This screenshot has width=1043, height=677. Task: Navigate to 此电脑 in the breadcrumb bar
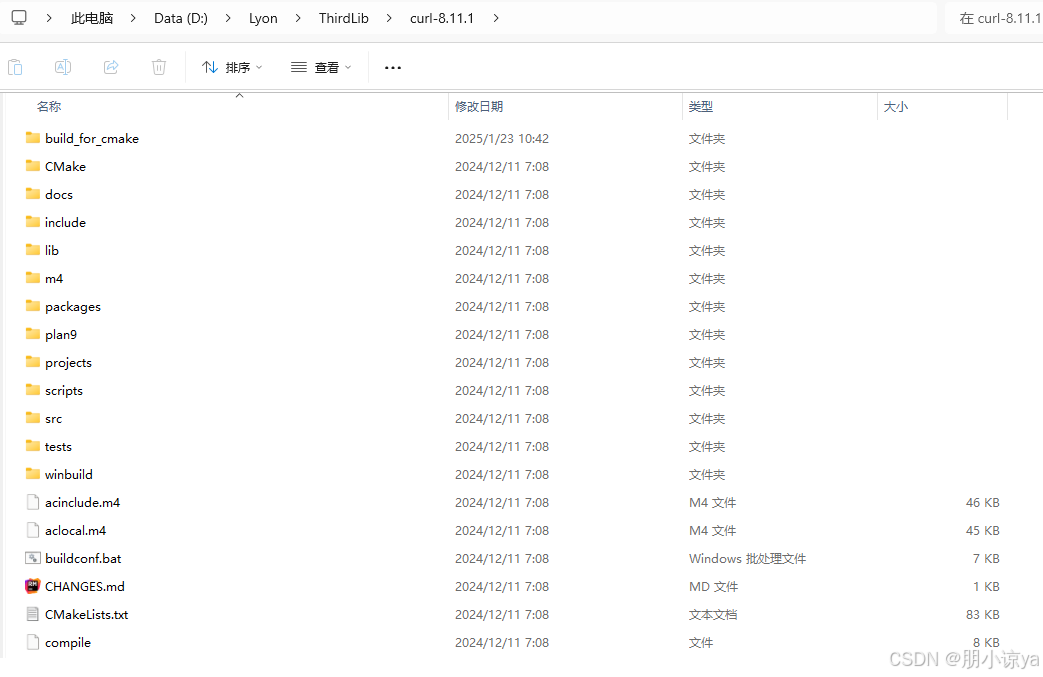(91, 17)
